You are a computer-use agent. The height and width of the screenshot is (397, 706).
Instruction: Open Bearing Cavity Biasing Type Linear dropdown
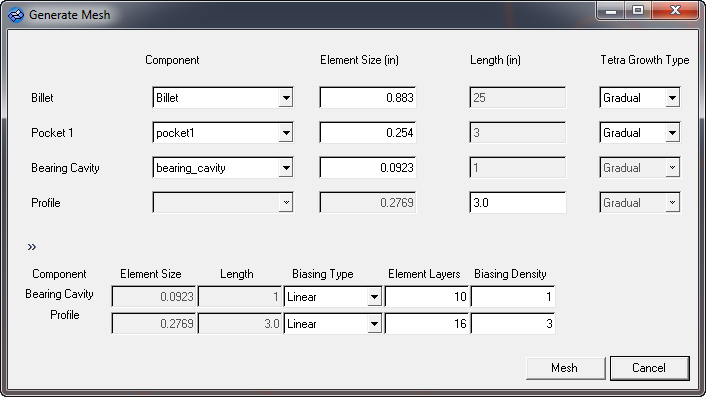coord(333,297)
